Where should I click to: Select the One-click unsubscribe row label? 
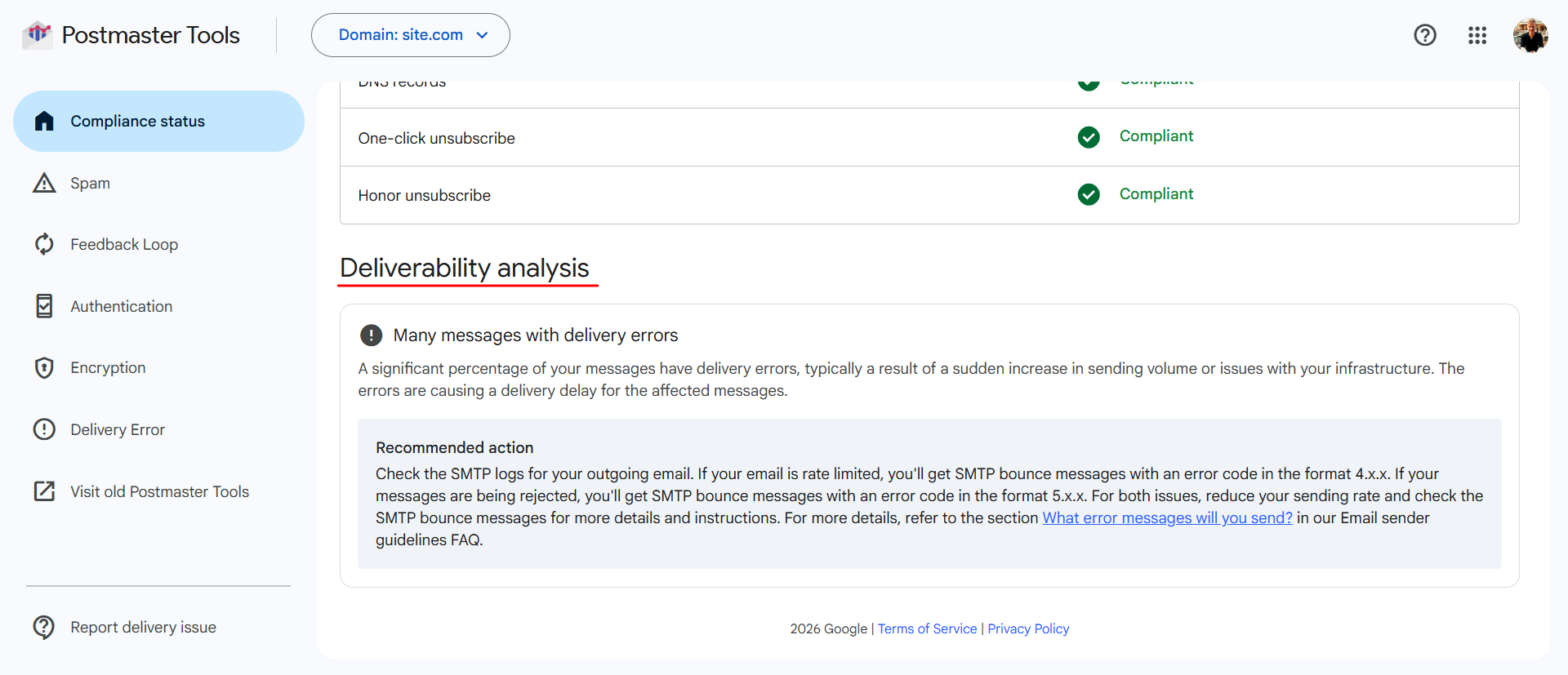[436, 138]
